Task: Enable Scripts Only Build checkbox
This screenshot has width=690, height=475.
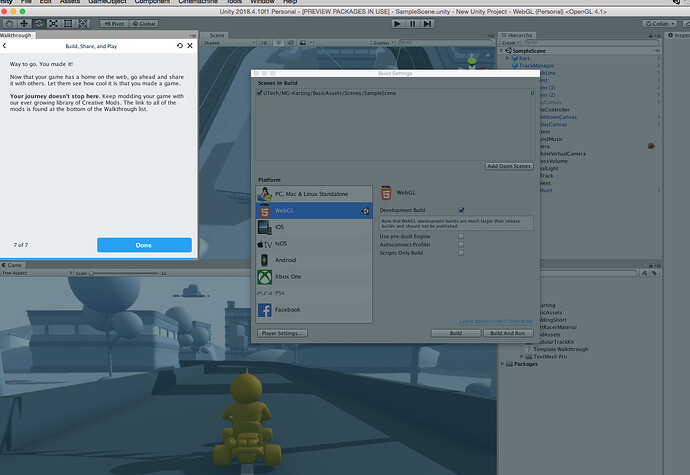Action: click(461, 253)
